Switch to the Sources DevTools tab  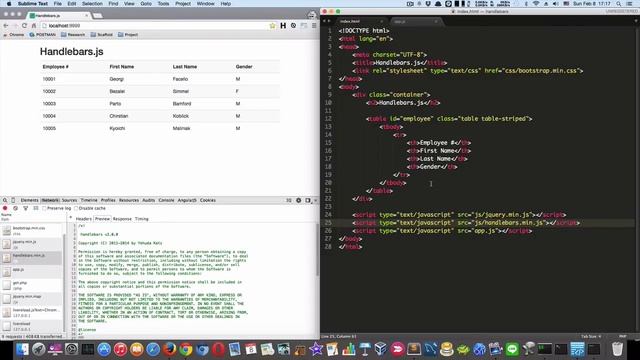[x=69, y=200]
